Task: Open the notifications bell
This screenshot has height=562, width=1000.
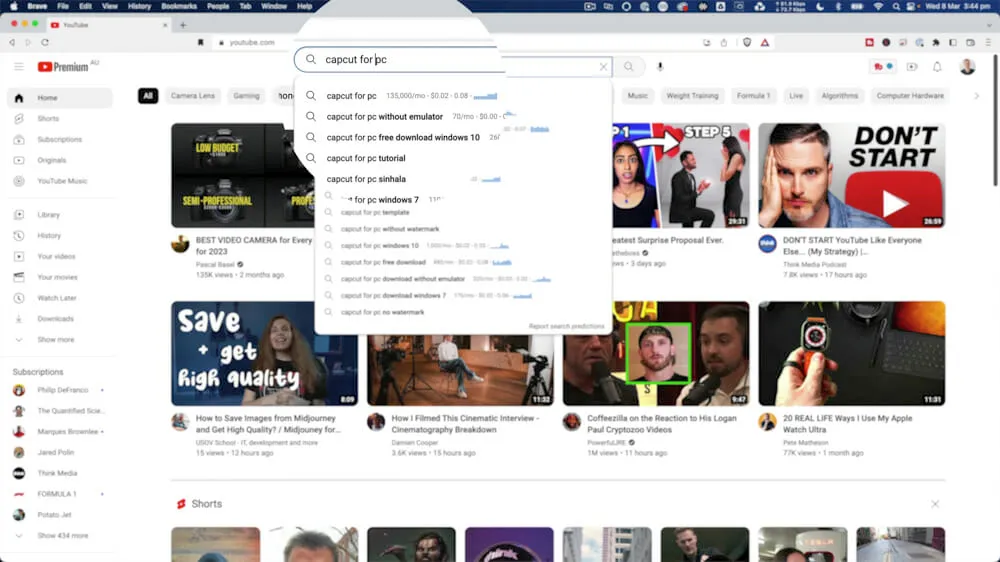Action: (937, 67)
